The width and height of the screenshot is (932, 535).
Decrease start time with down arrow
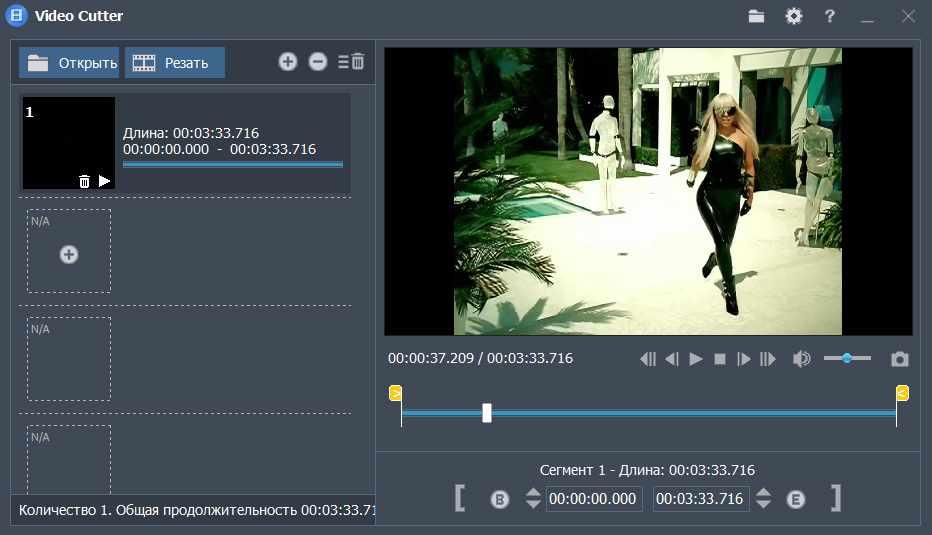[533, 504]
